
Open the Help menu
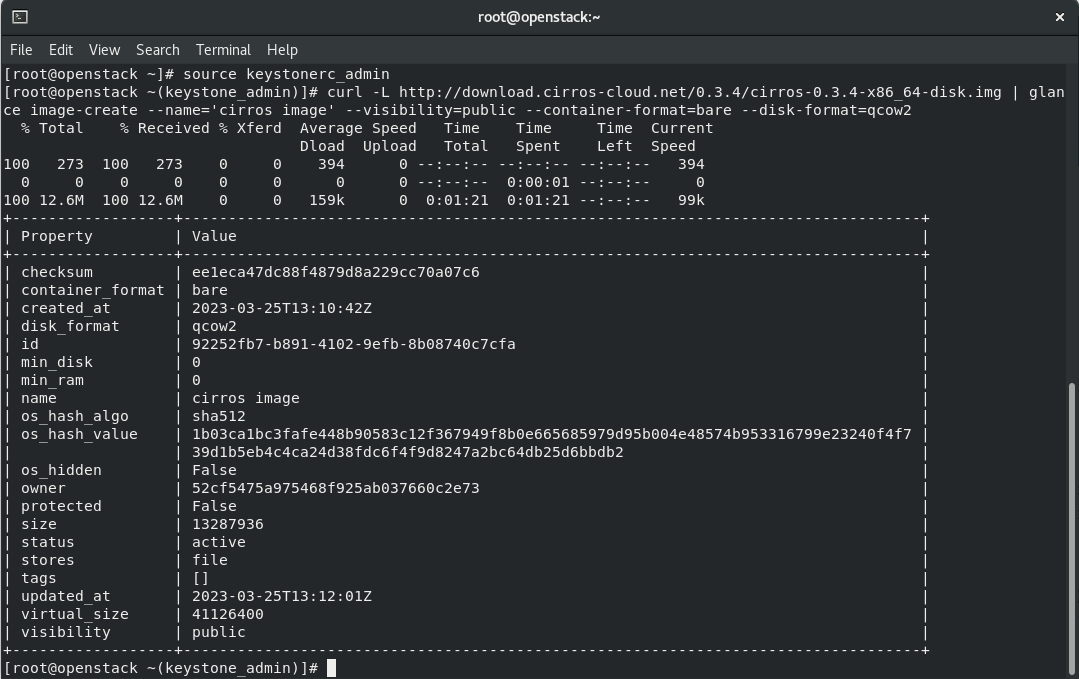tap(282, 49)
